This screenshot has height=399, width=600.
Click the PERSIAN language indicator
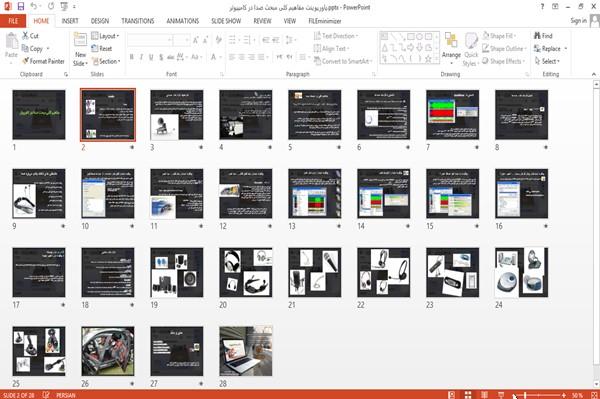coord(65,395)
